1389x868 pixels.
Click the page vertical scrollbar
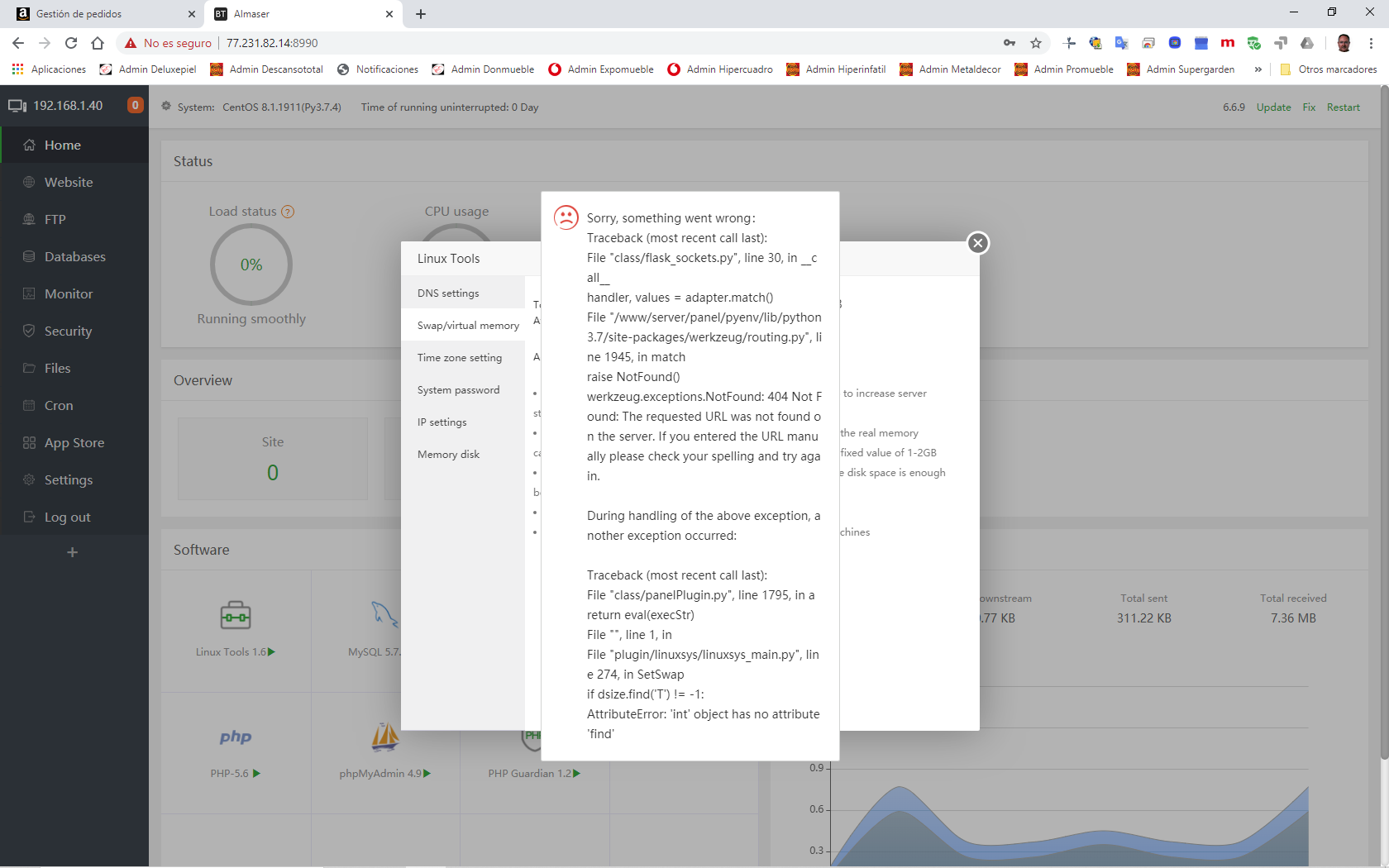[1384, 423]
